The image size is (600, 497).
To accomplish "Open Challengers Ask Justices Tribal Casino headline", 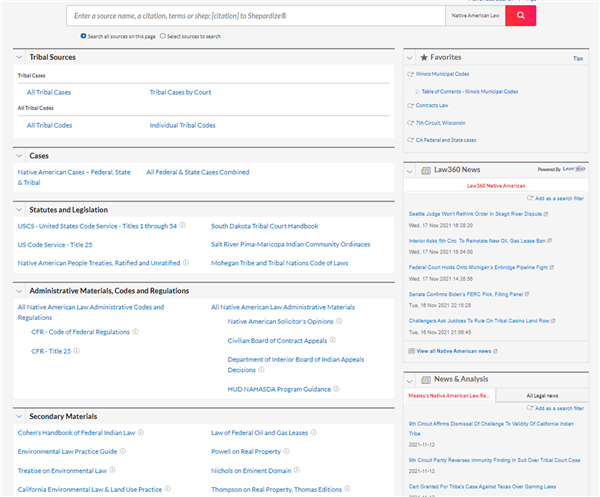I will coord(479,321).
